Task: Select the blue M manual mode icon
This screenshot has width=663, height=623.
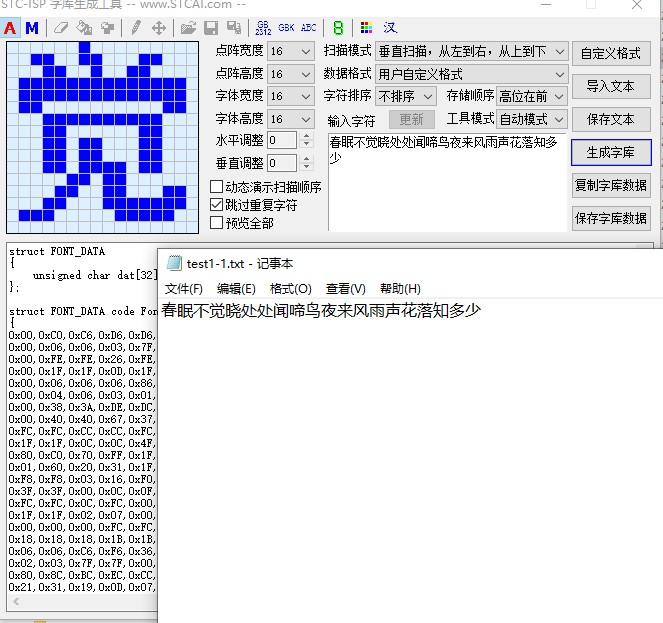Action: (32, 28)
